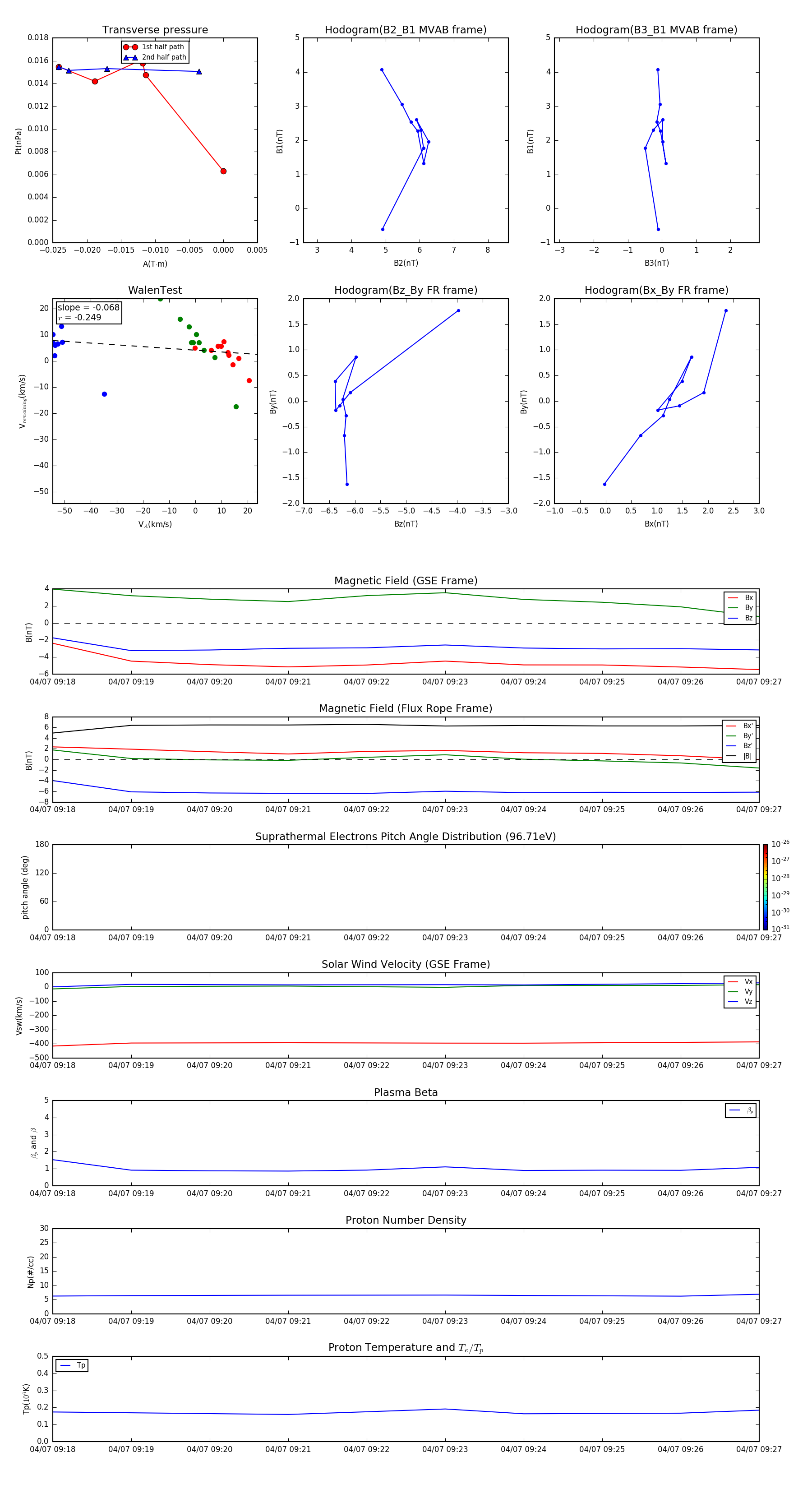This screenshot has width=812, height=1489.
Task: Pick the Vy legend entry
Action: 740,991
